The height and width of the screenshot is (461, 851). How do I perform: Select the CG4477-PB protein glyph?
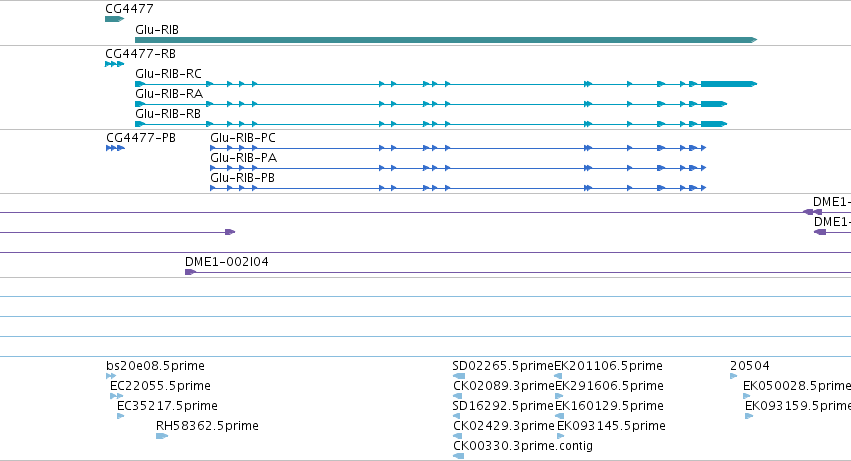(116, 148)
